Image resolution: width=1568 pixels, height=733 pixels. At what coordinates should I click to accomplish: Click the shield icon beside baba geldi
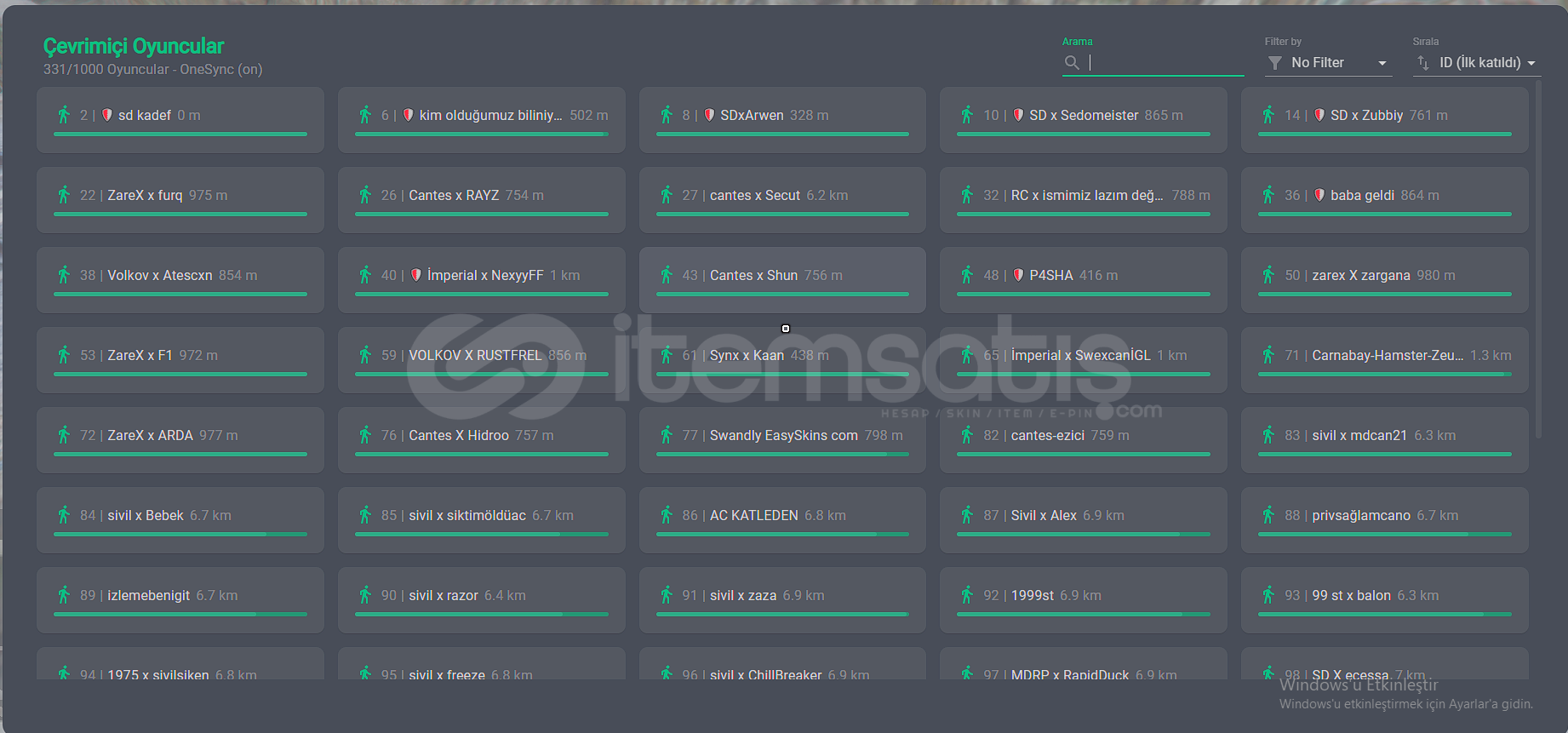click(1319, 195)
